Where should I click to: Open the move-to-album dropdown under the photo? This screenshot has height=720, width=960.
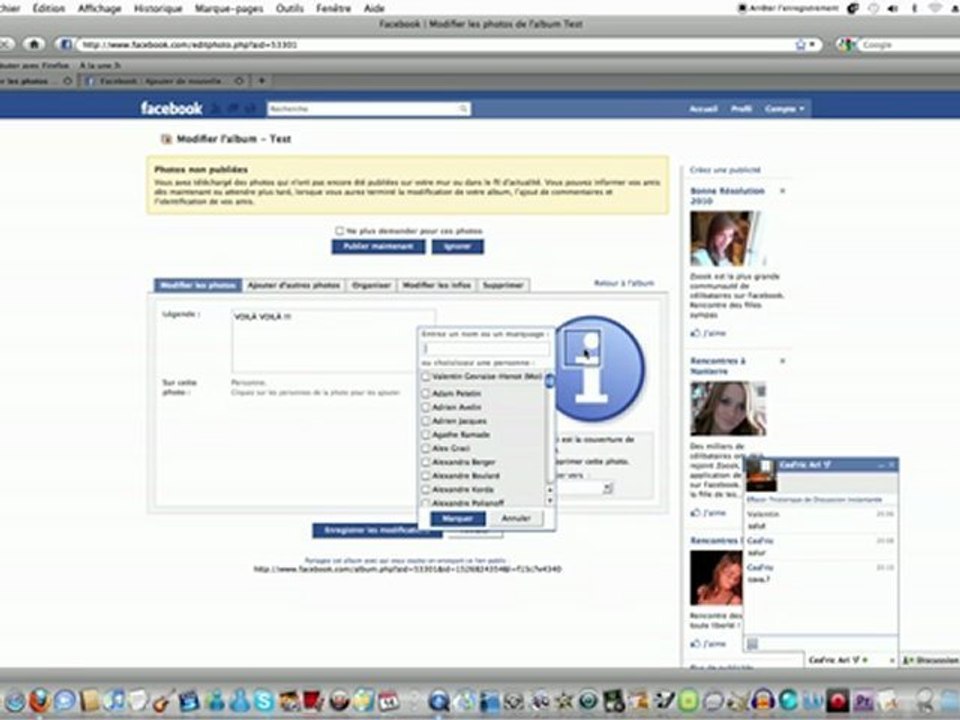click(585, 488)
